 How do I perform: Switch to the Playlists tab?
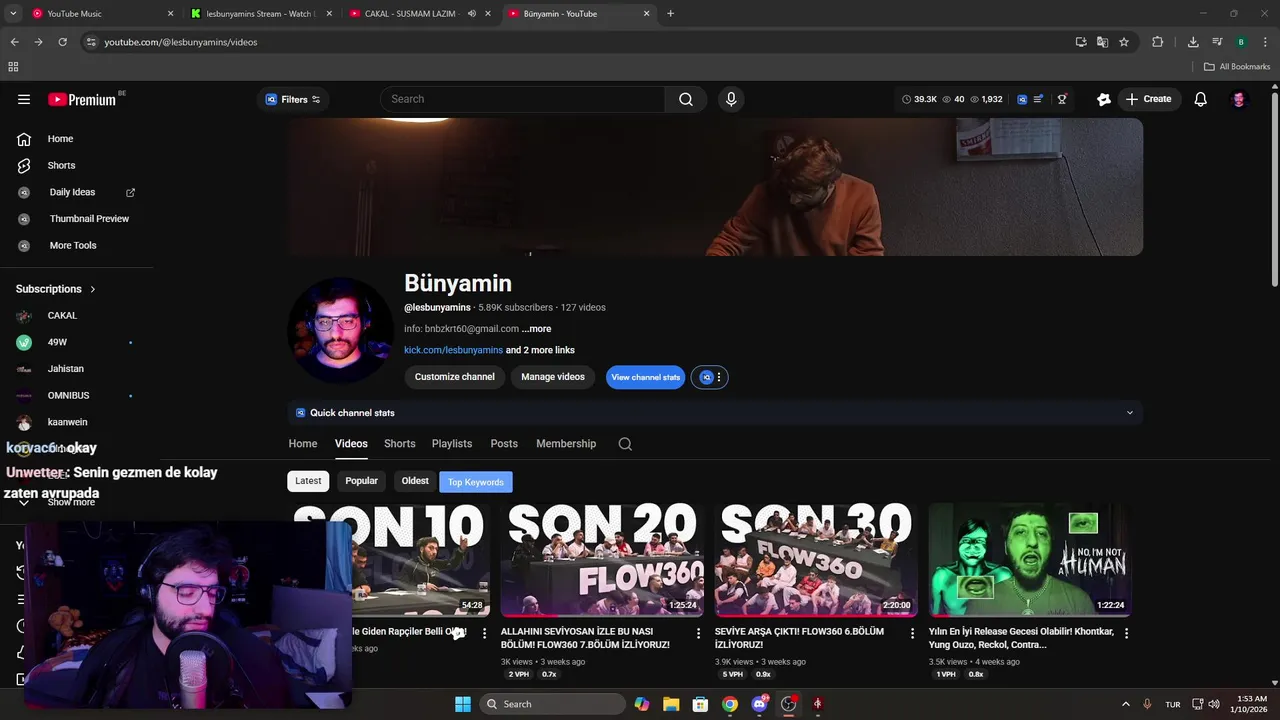click(452, 444)
